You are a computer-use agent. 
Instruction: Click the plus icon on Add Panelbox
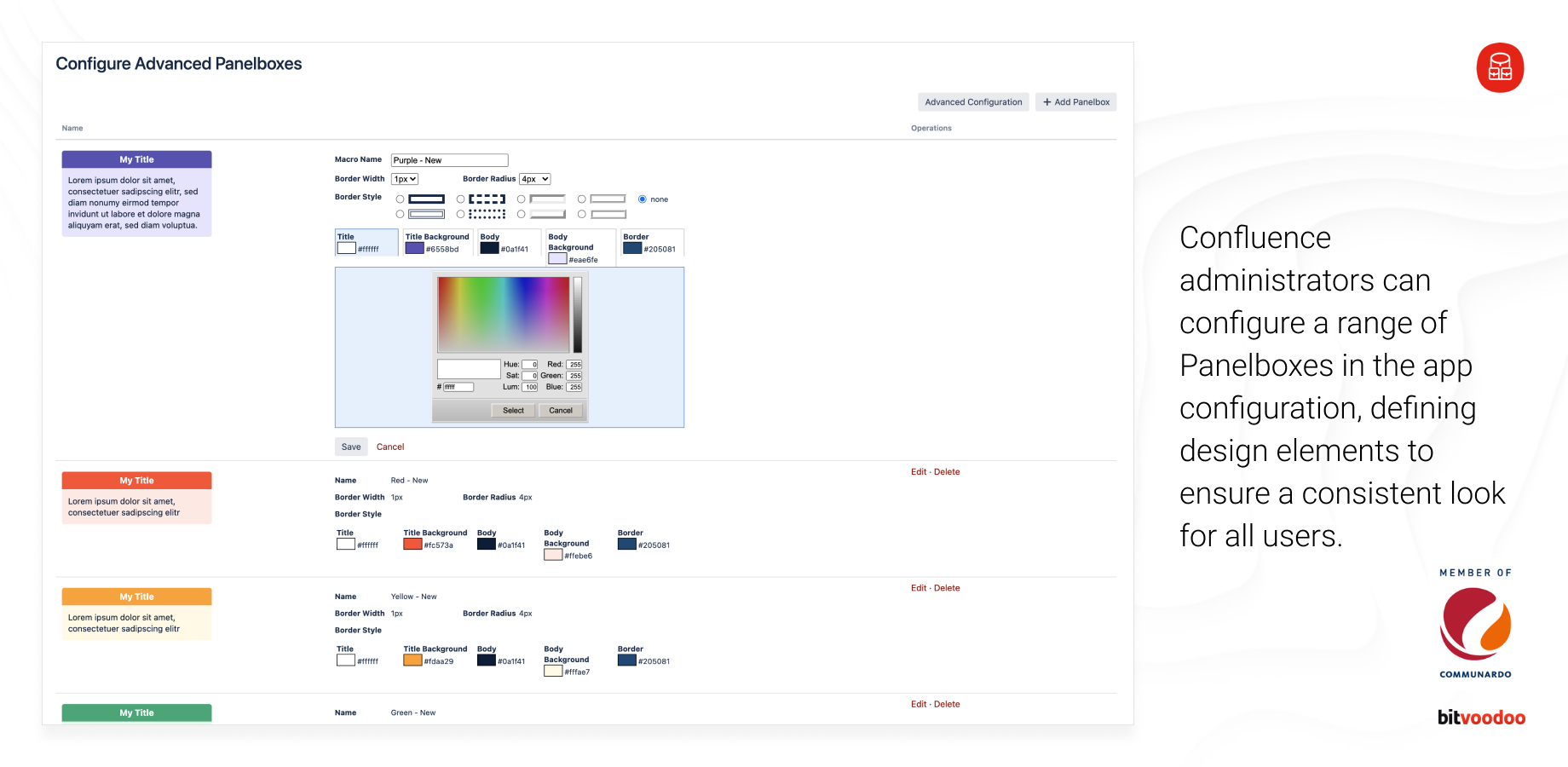point(1047,101)
